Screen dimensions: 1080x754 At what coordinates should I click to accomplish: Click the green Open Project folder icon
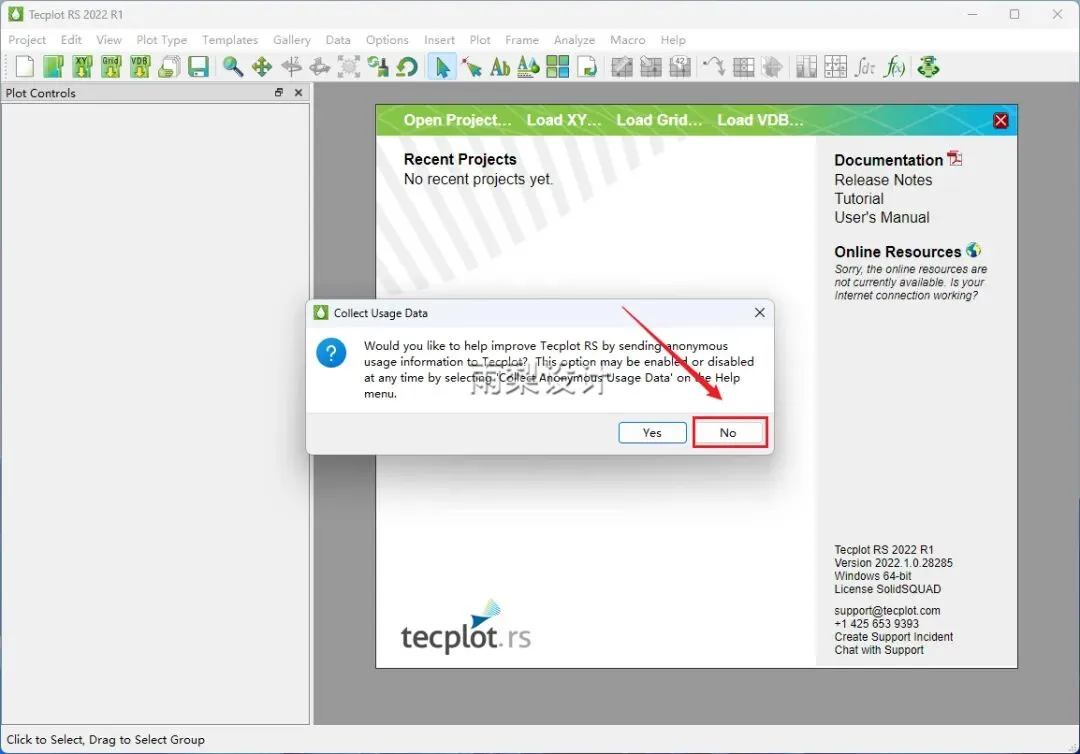pos(54,67)
